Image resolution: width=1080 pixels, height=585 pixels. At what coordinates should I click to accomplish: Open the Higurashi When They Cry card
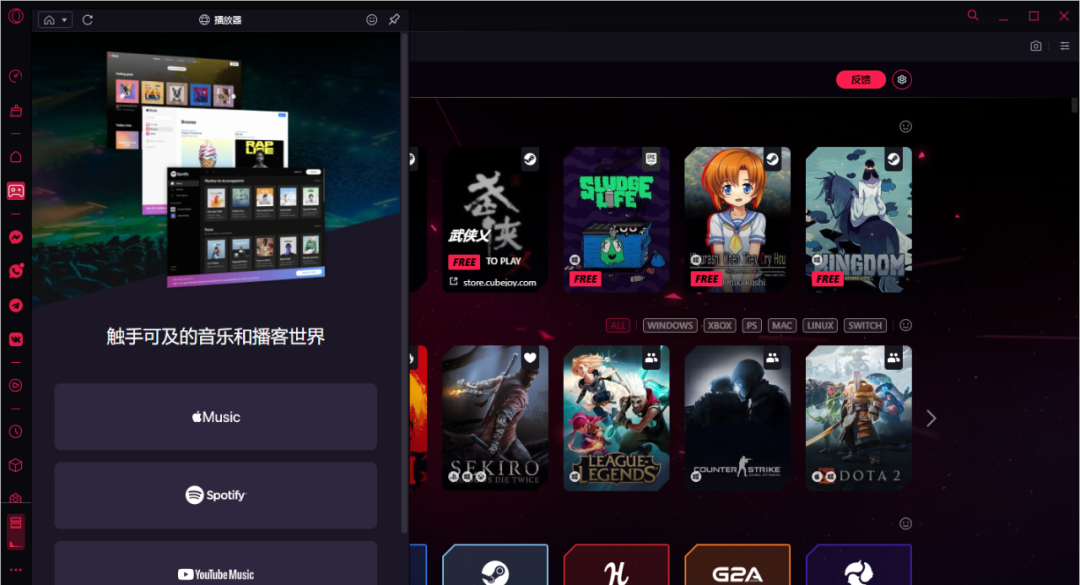coord(738,219)
